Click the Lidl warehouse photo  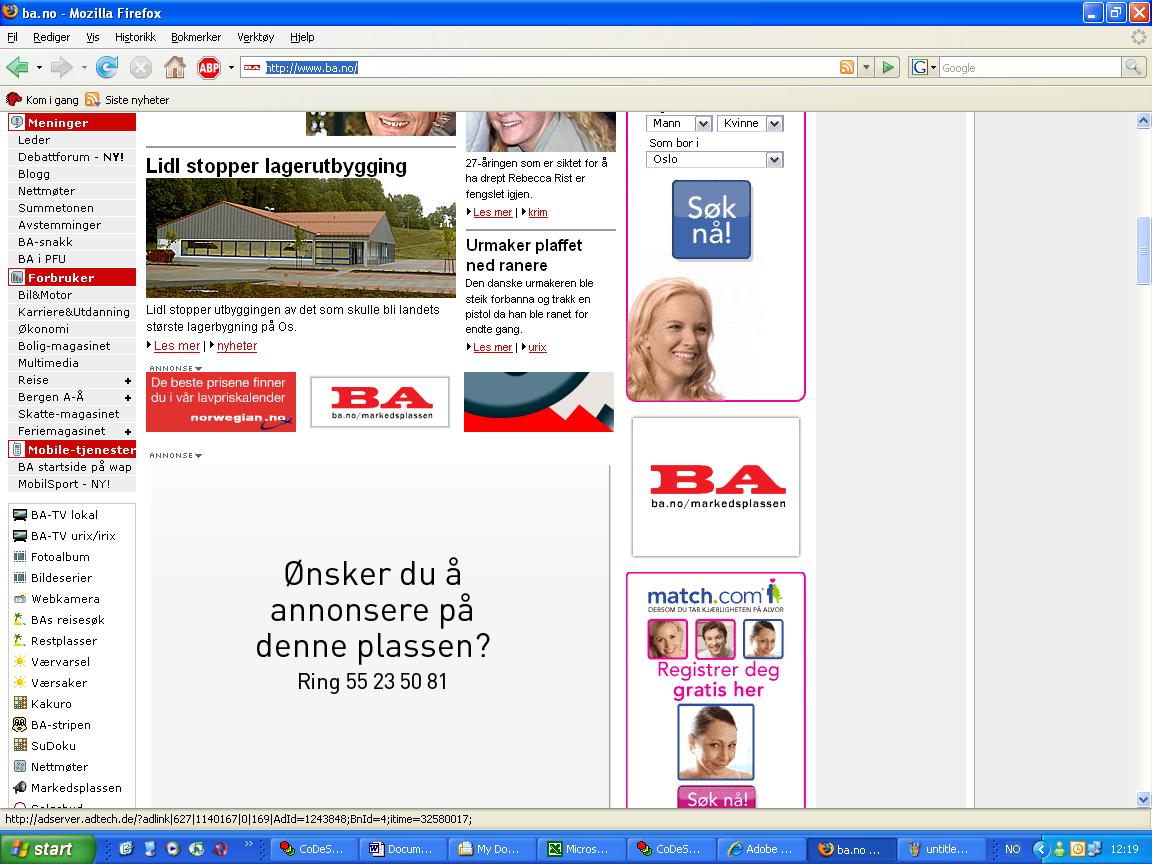pos(300,237)
